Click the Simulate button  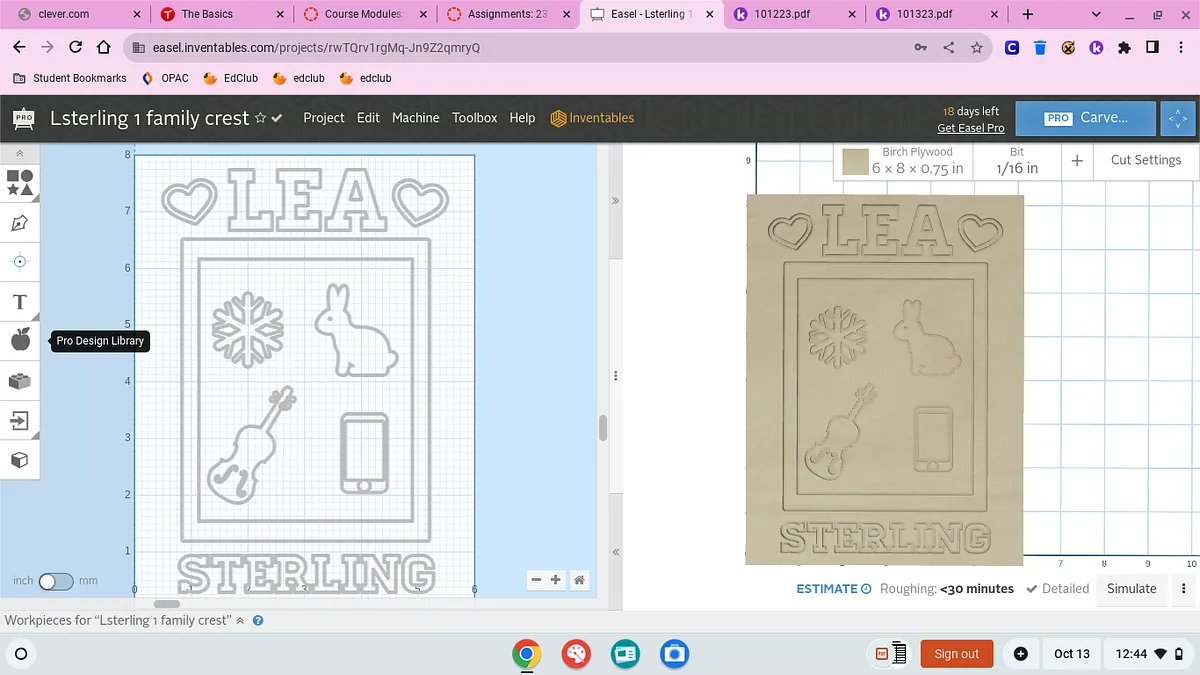tap(1131, 589)
